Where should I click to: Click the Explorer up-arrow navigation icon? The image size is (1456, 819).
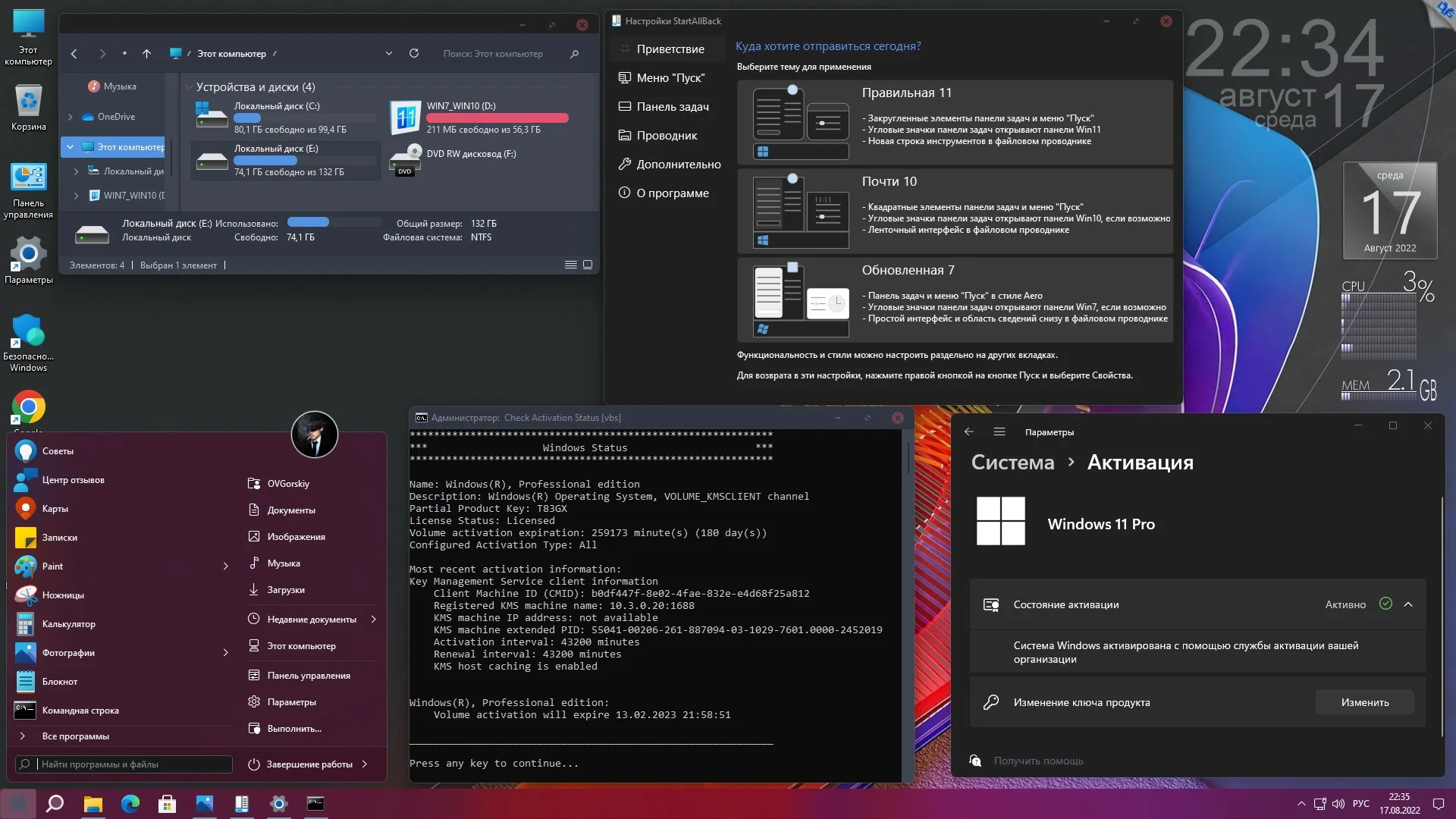tap(147, 54)
